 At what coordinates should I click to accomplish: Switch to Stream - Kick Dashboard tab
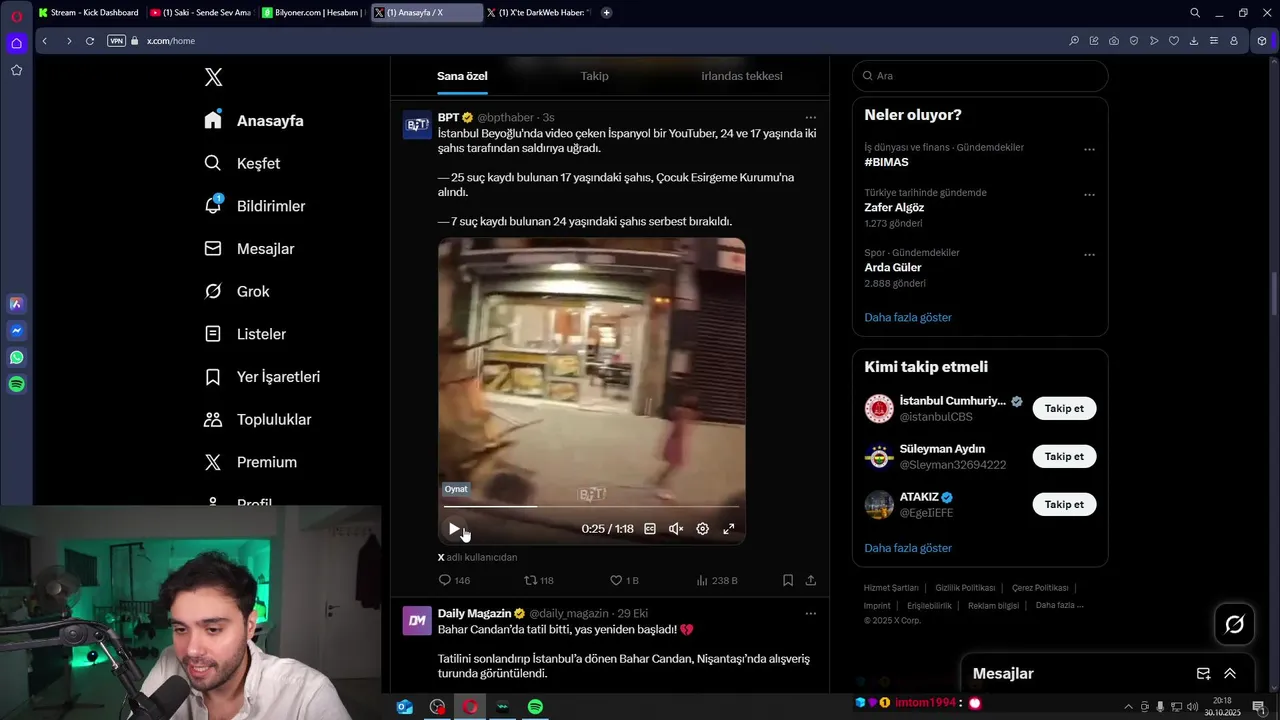(89, 13)
